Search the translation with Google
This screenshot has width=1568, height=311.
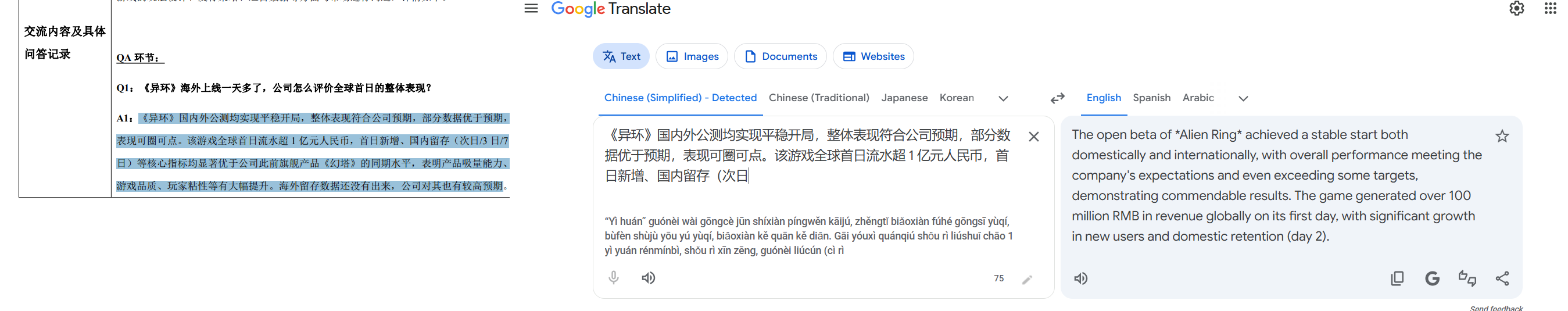[x=1431, y=278]
